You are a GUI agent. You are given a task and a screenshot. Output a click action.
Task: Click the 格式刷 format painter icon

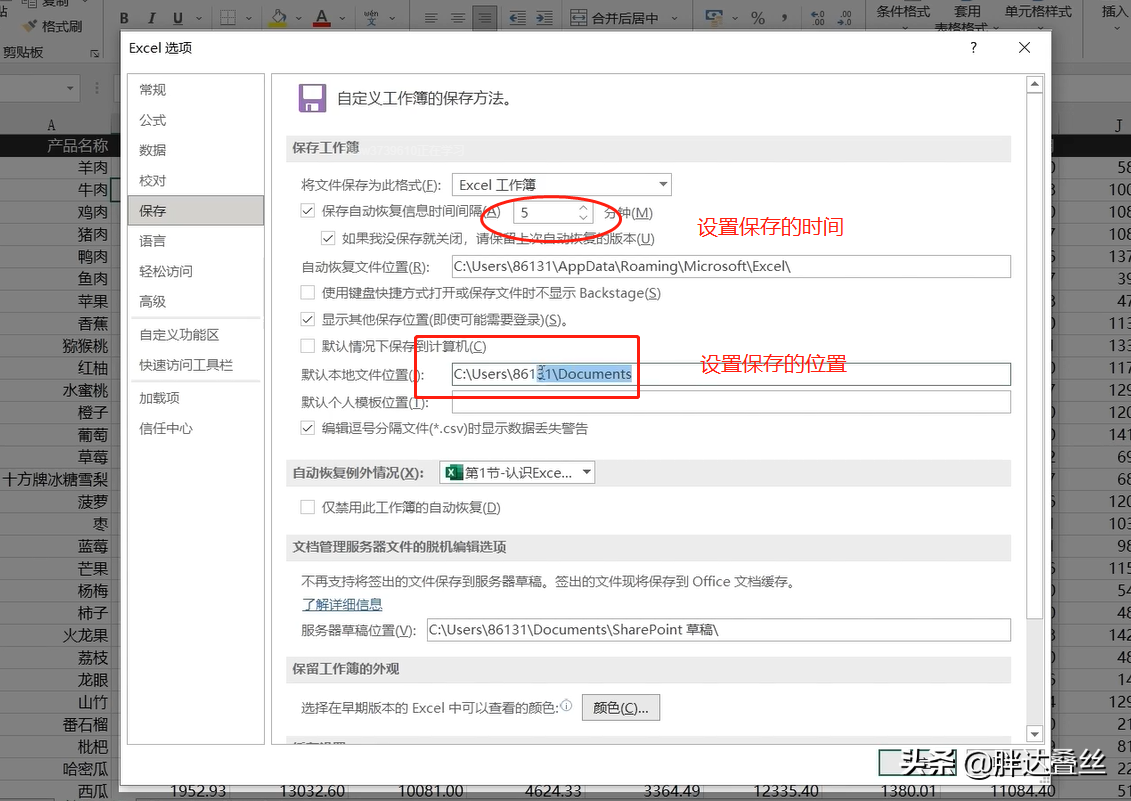[30, 26]
